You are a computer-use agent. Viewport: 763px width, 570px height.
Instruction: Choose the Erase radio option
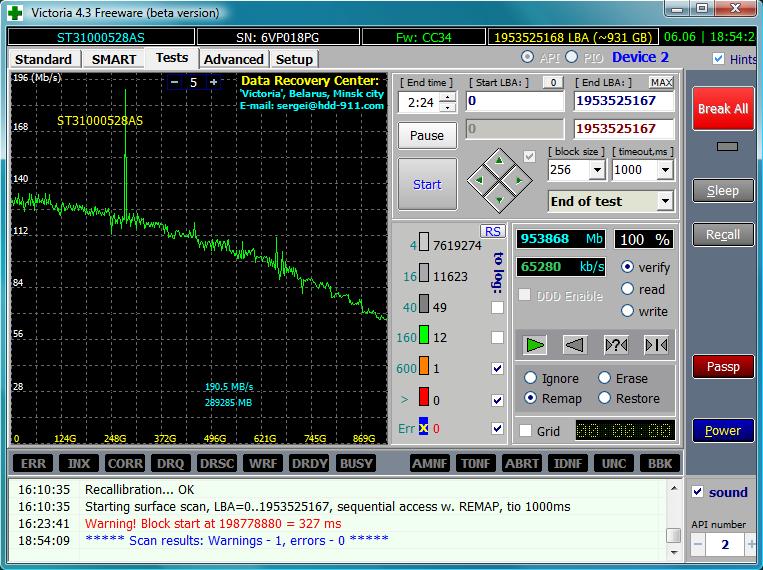pos(605,378)
